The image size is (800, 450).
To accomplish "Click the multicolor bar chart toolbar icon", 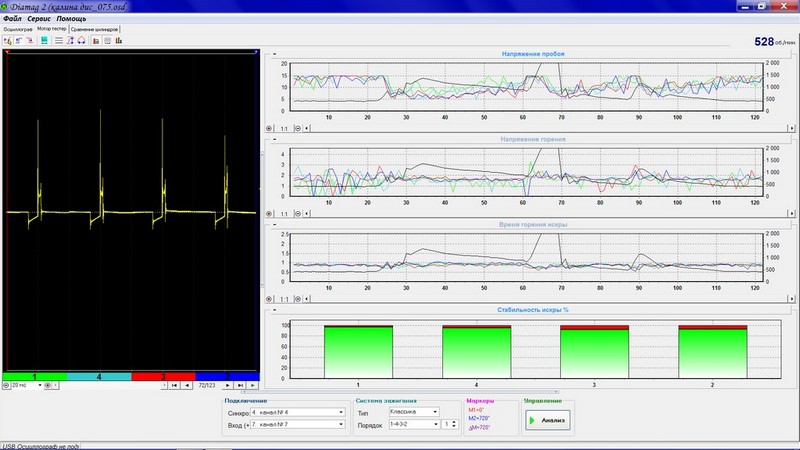I will (x=118, y=40).
